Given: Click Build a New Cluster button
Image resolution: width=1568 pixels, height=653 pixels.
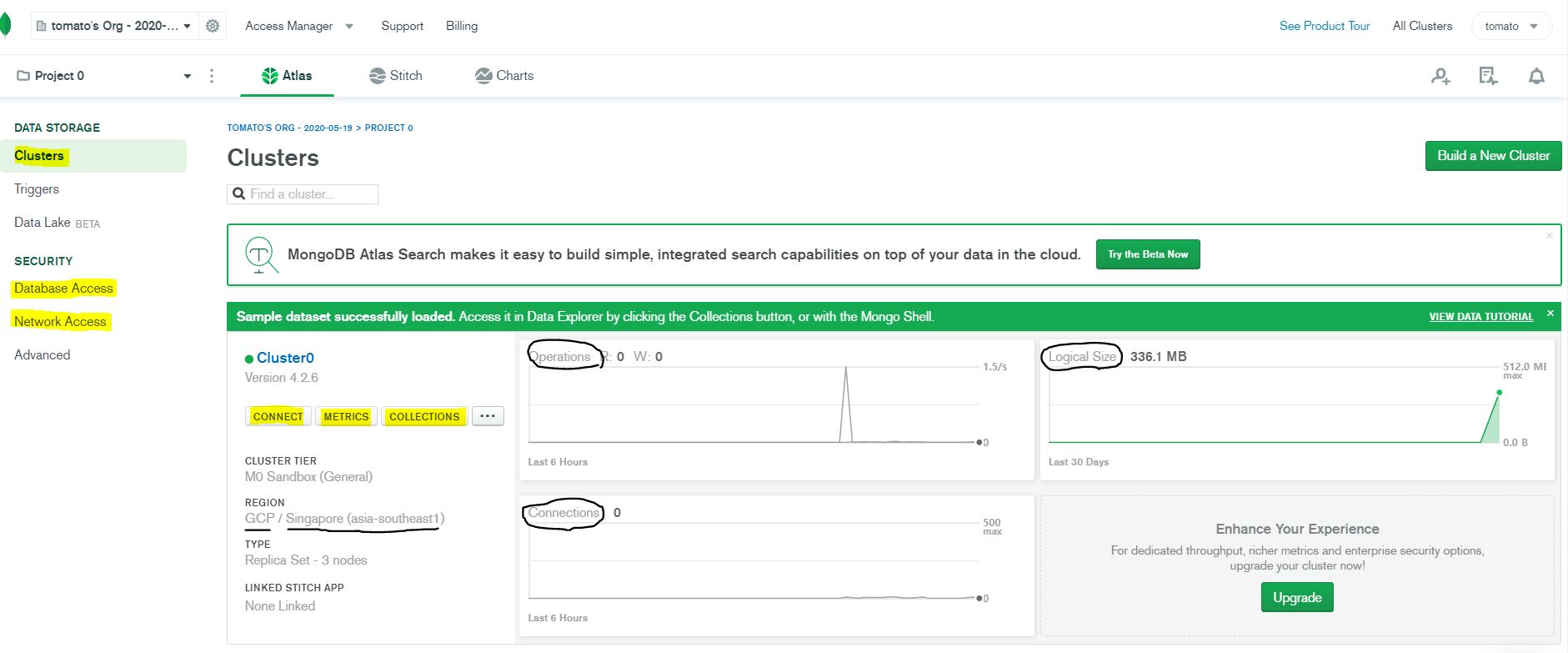Looking at the screenshot, I should click(x=1493, y=156).
